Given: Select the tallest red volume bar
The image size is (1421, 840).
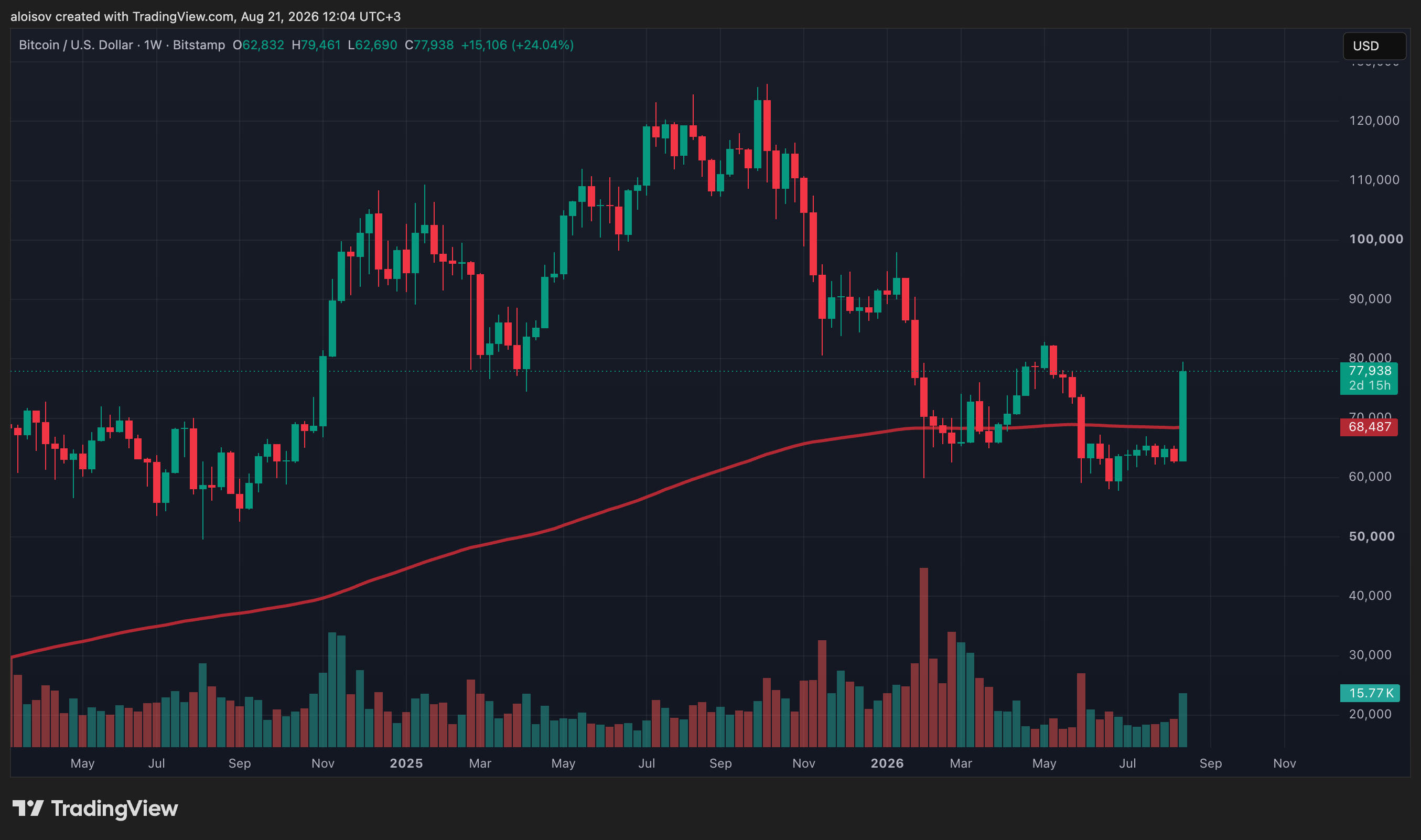Looking at the screenshot, I should coord(924,657).
